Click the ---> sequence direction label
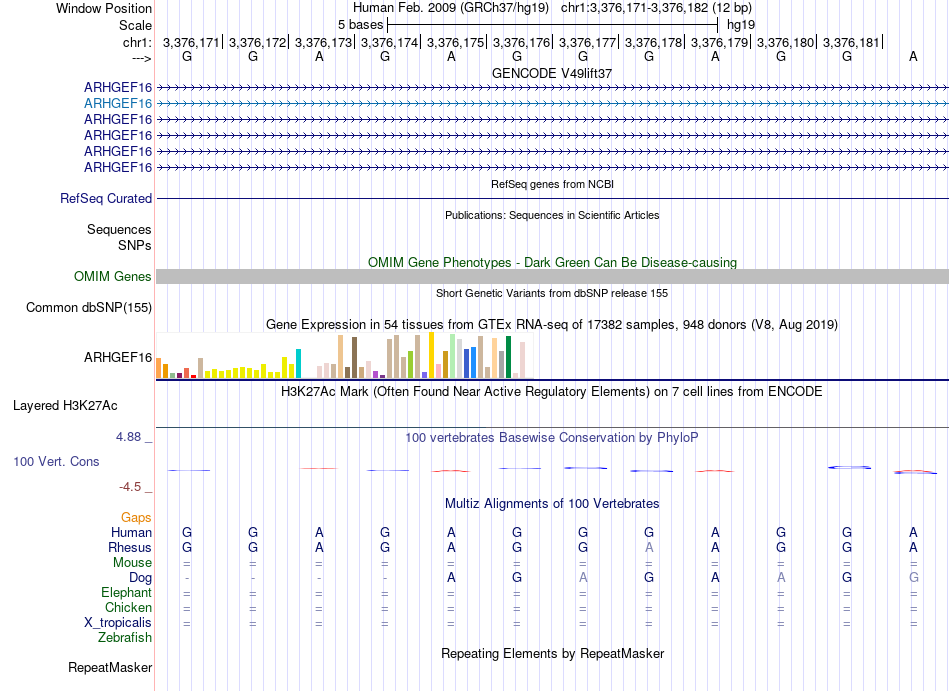 142,58
